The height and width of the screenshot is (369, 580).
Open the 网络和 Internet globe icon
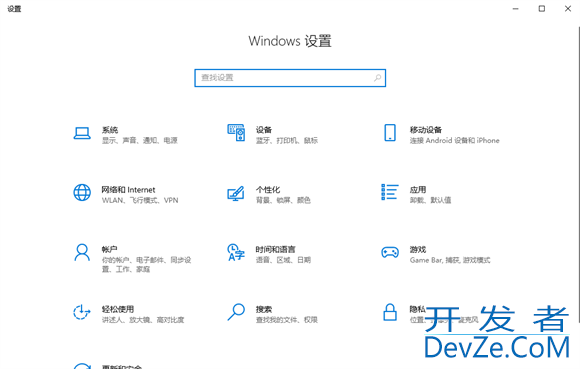[82, 193]
